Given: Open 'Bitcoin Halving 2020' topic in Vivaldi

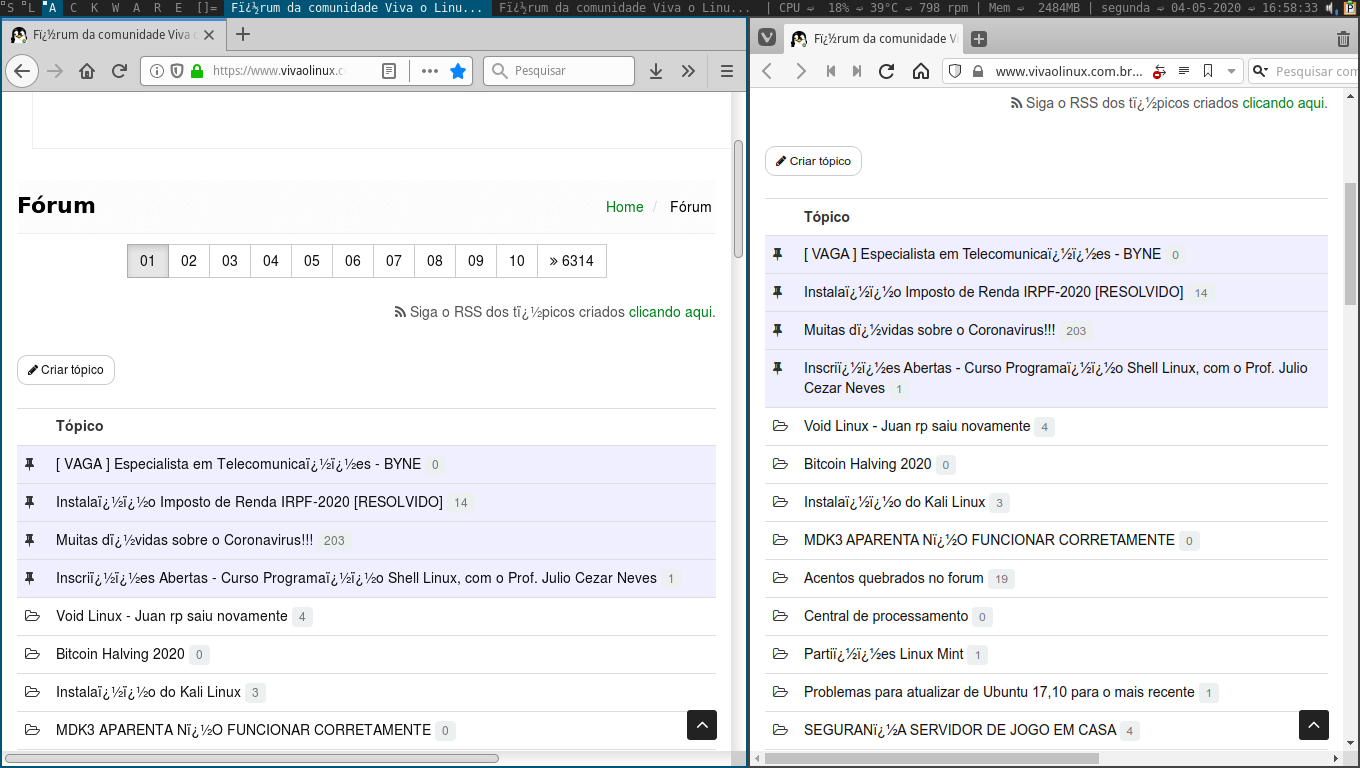Looking at the screenshot, I should pyautogui.click(x=868, y=464).
